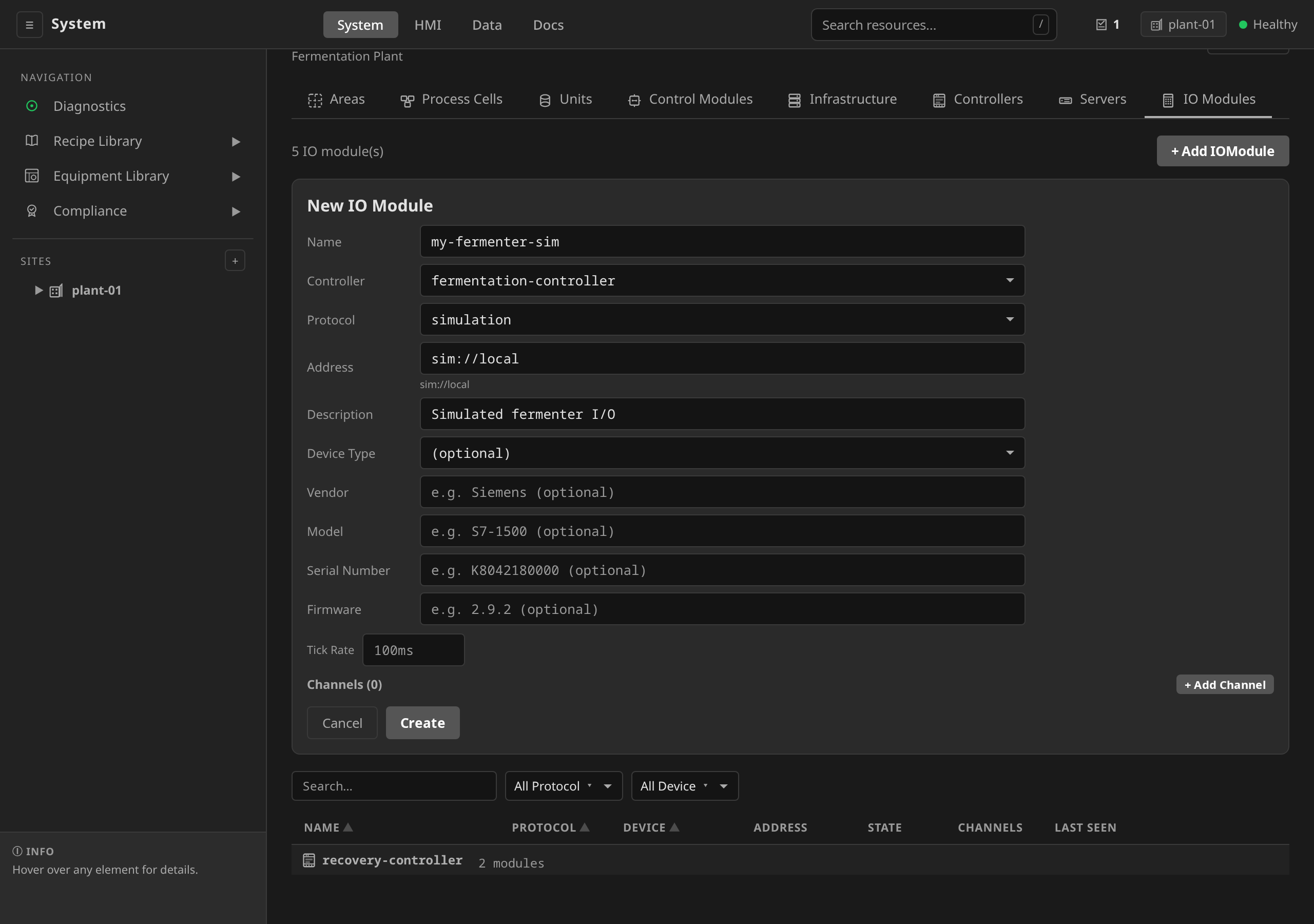Screen dimensions: 1314x924
Task: Click the Firmware input field
Action: 722,609
